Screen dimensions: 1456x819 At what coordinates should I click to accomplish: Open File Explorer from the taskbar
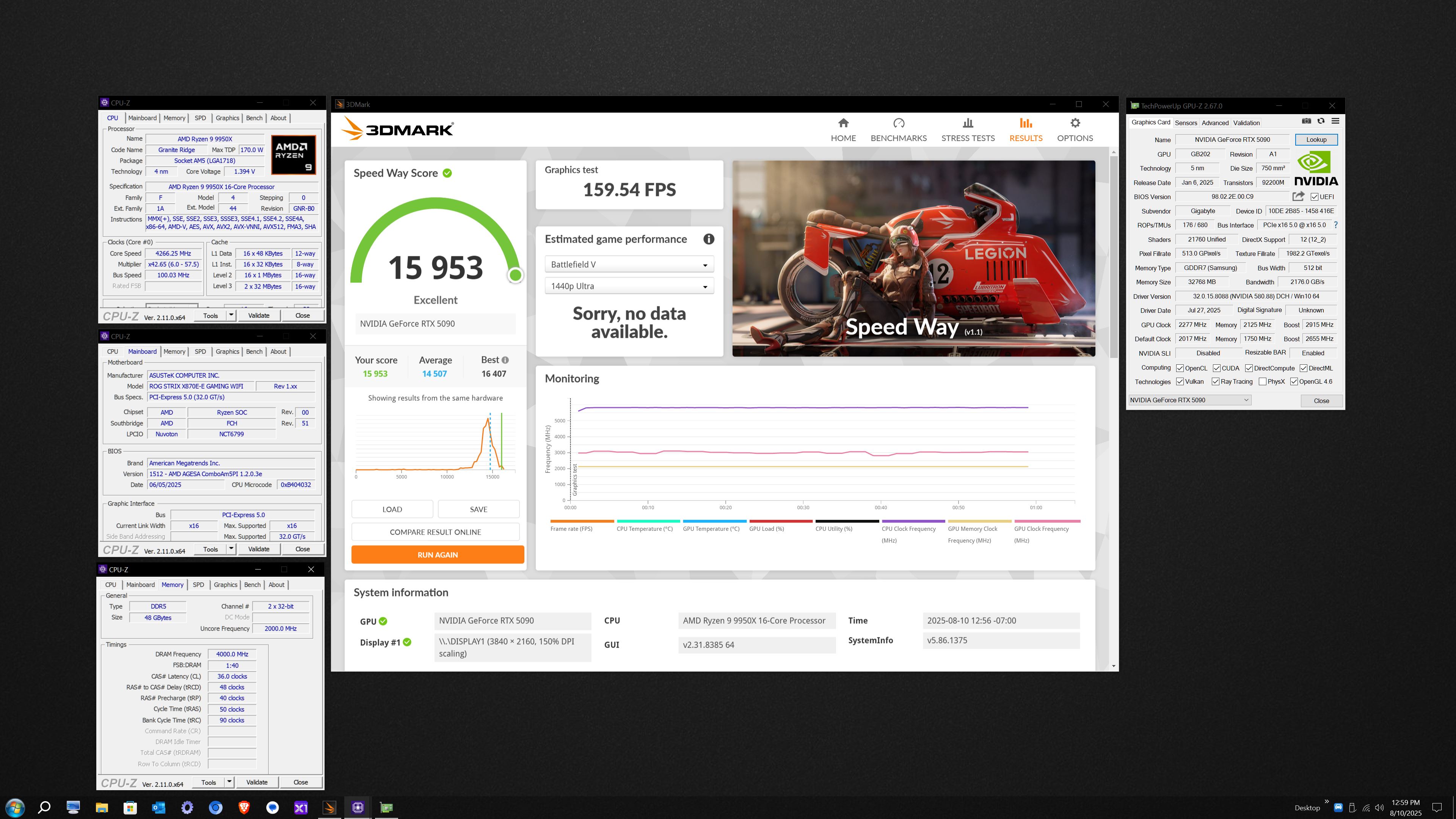pyautogui.click(x=102, y=807)
